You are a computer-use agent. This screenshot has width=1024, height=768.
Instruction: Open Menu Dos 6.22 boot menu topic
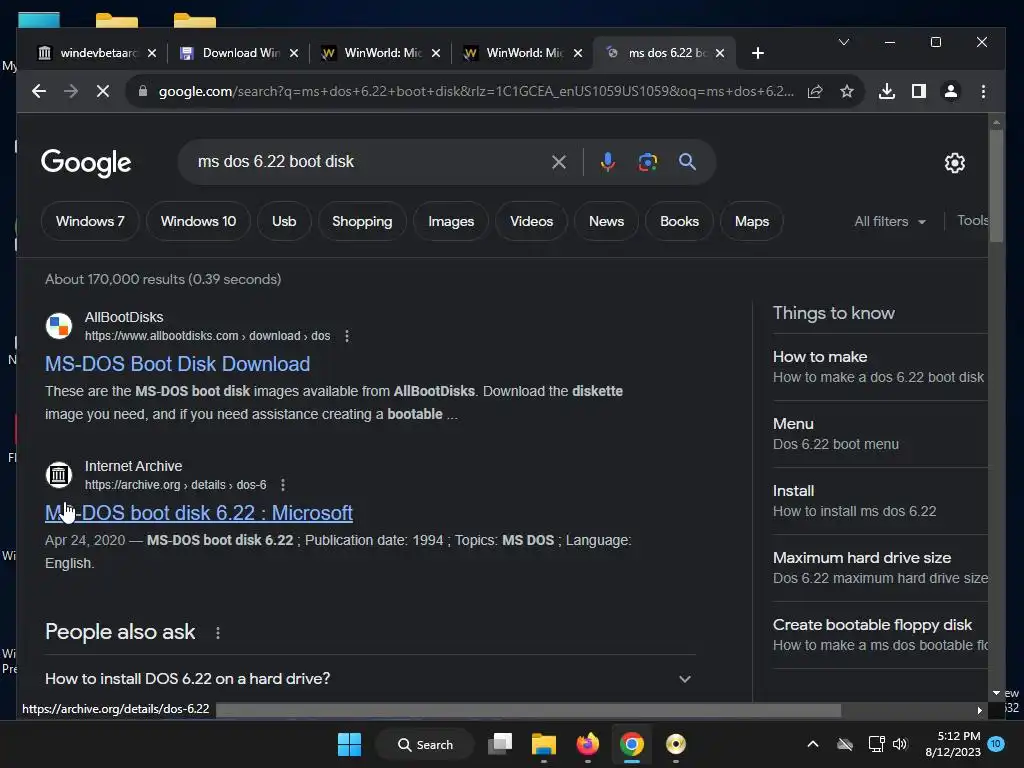click(879, 434)
